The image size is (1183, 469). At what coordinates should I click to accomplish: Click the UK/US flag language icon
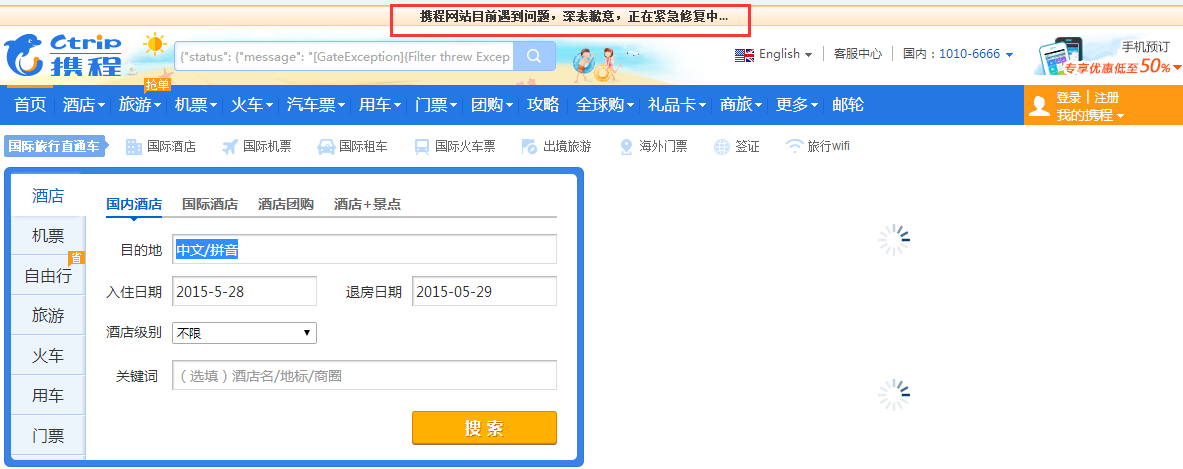pyautogui.click(x=744, y=55)
